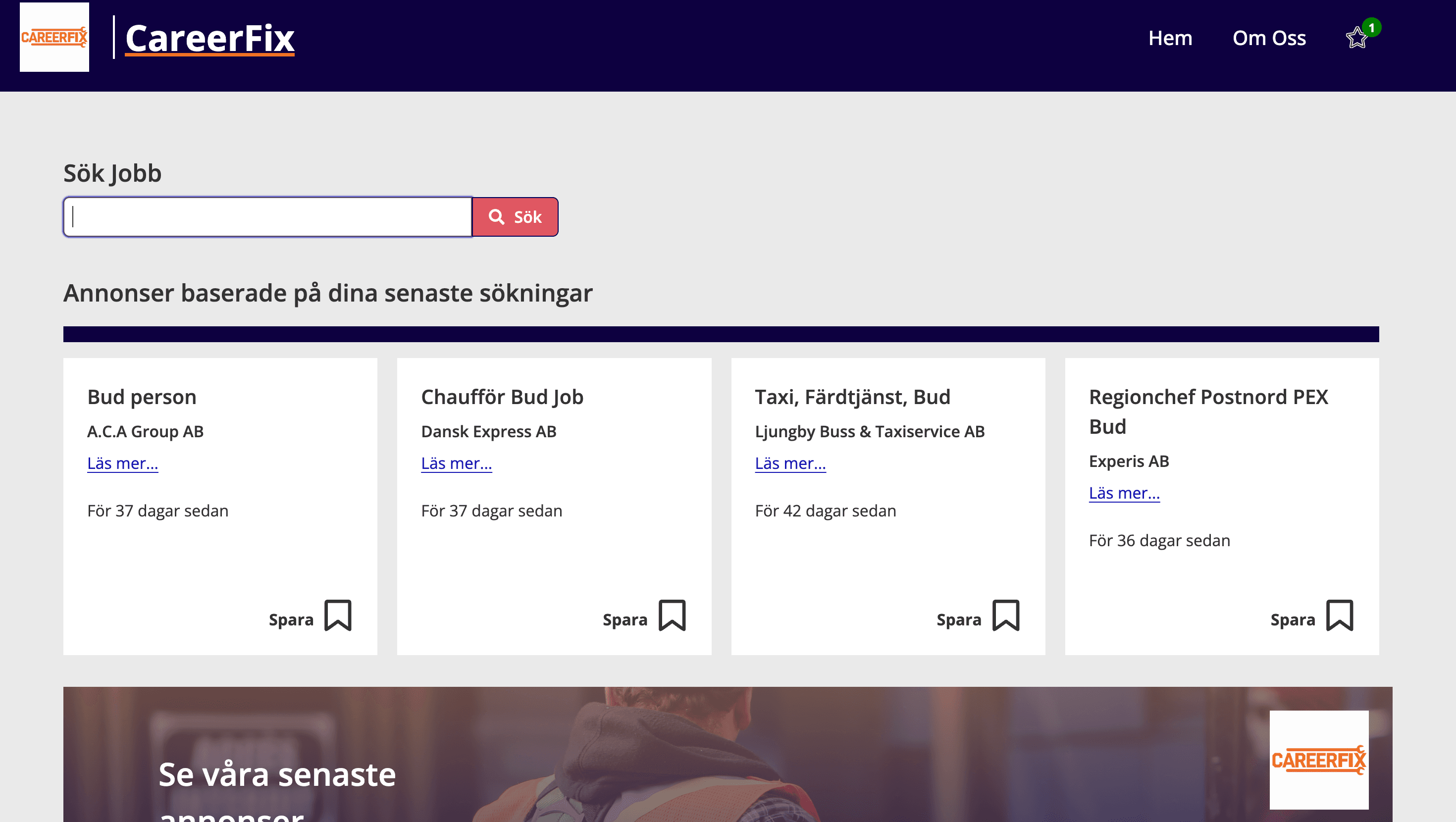Click Ljungby Buss & Taxiservice AB text

(x=870, y=431)
